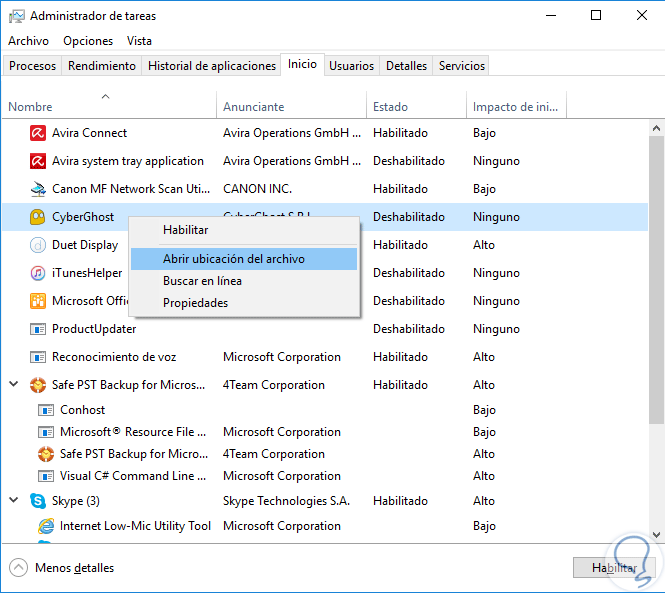Click the Habilitar button at bottom
The width and height of the screenshot is (665, 593).
click(x=614, y=568)
